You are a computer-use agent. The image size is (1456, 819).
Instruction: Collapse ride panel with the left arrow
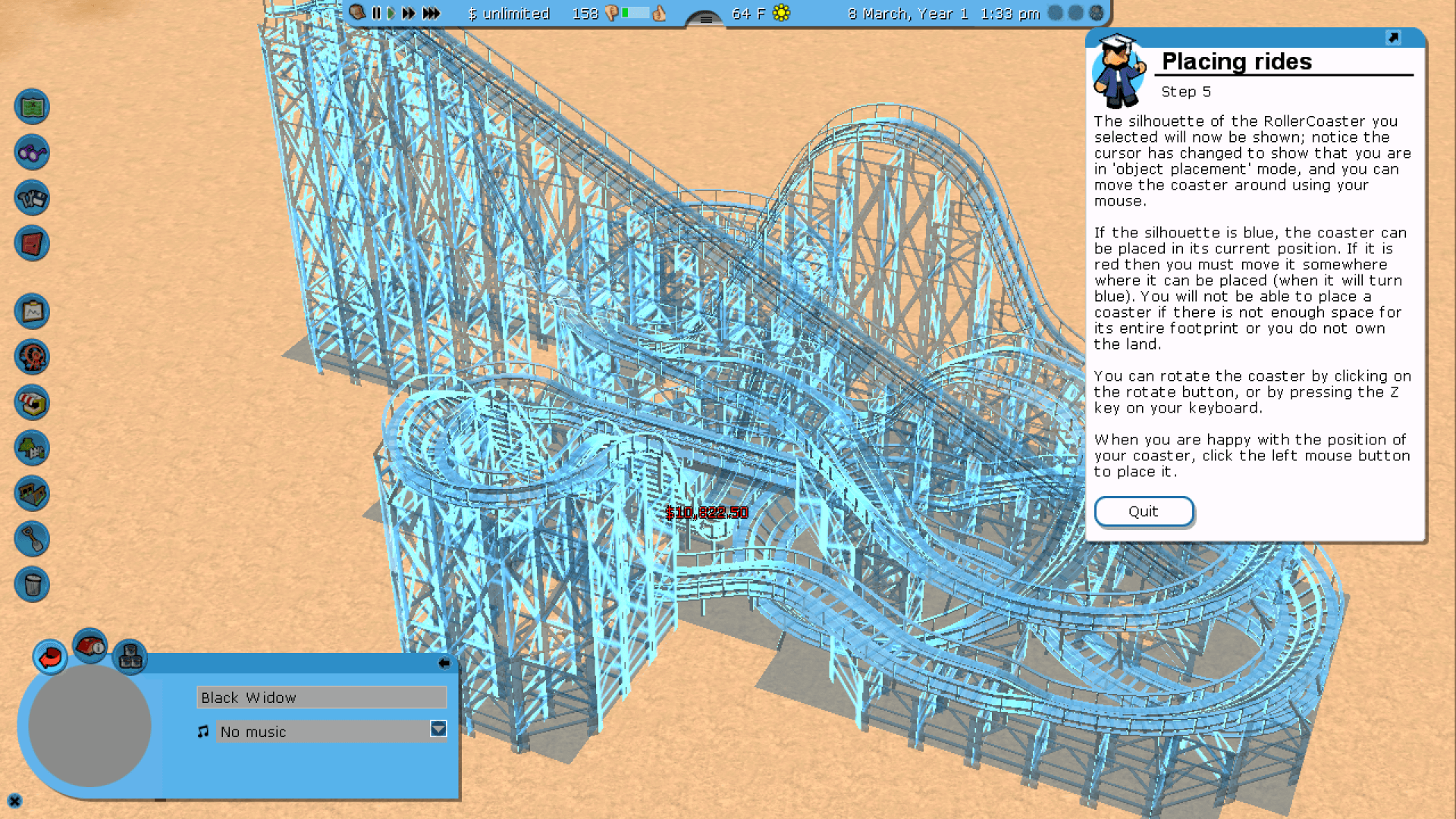pyautogui.click(x=444, y=663)
